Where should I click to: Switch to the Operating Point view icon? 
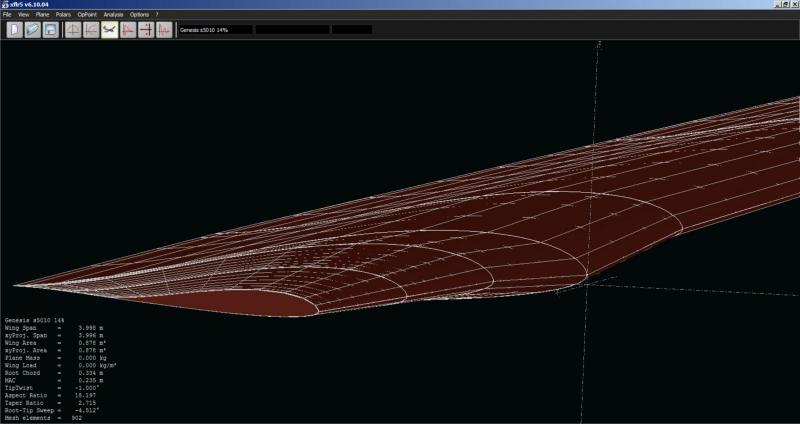(x=72, y=30)
